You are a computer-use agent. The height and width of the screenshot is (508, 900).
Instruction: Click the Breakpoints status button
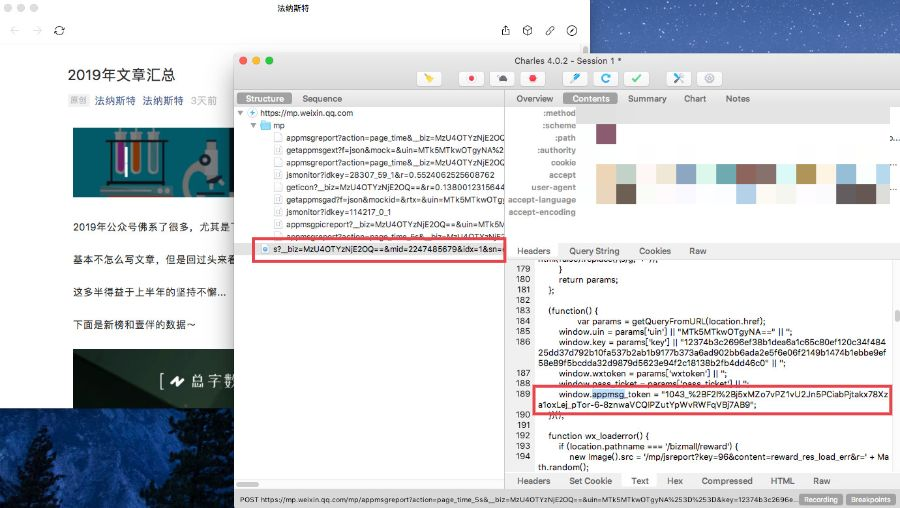[871, 499]
